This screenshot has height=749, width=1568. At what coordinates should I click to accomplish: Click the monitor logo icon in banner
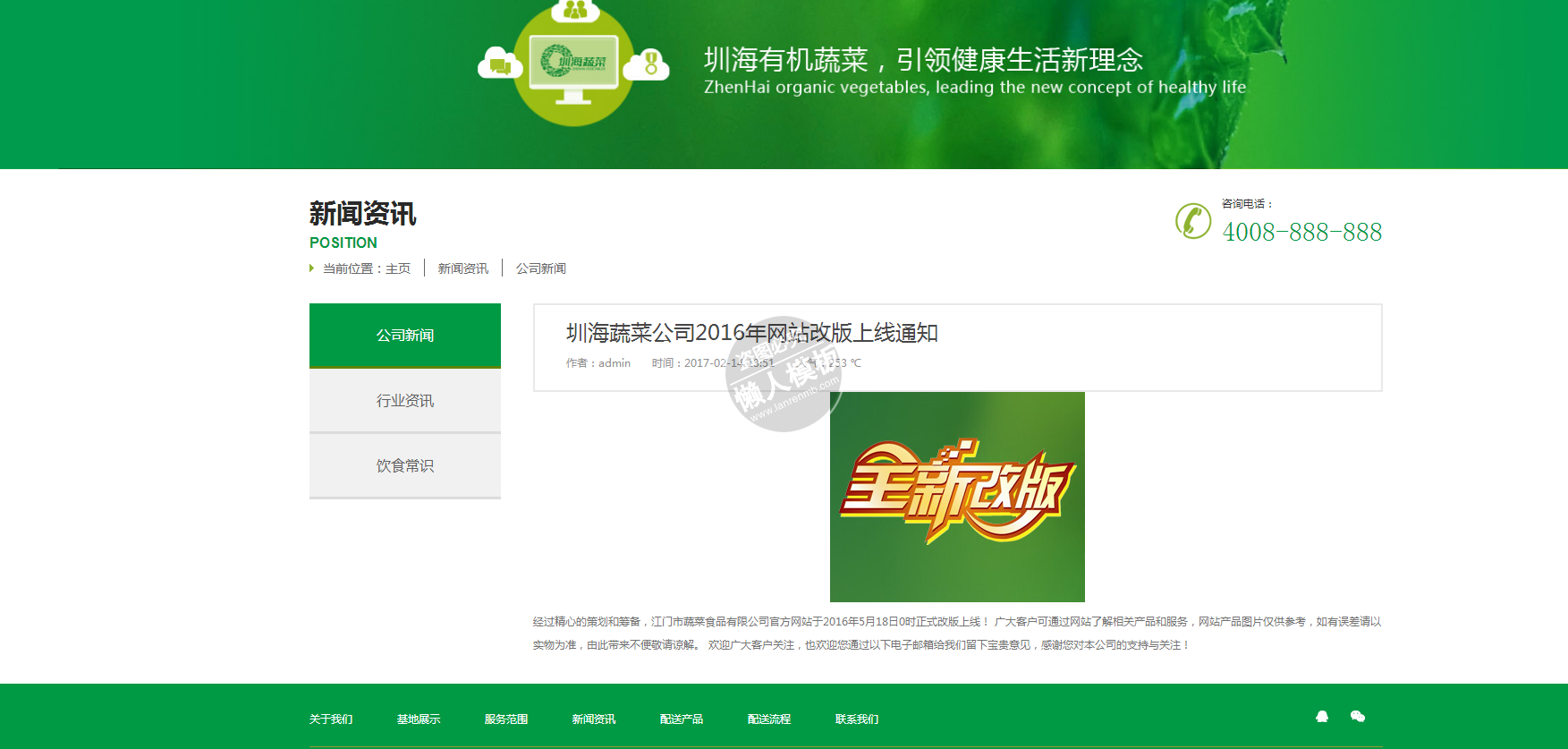pyautogui.click(x=573, y=65)
